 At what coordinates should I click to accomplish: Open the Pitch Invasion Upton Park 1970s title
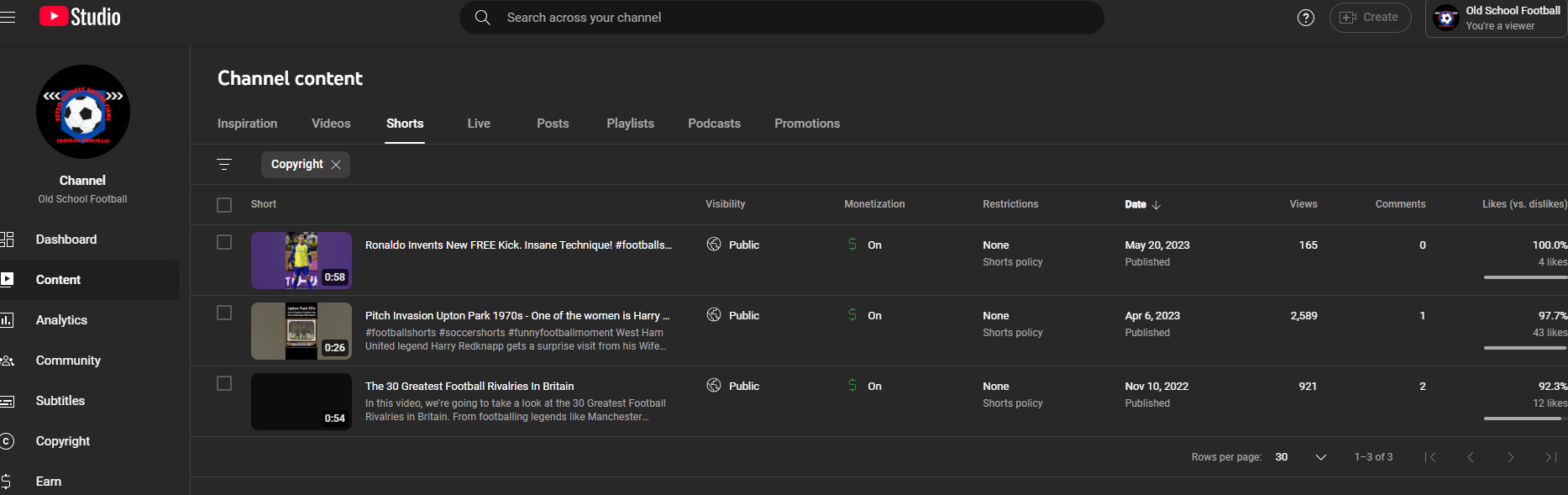[517, 316]
